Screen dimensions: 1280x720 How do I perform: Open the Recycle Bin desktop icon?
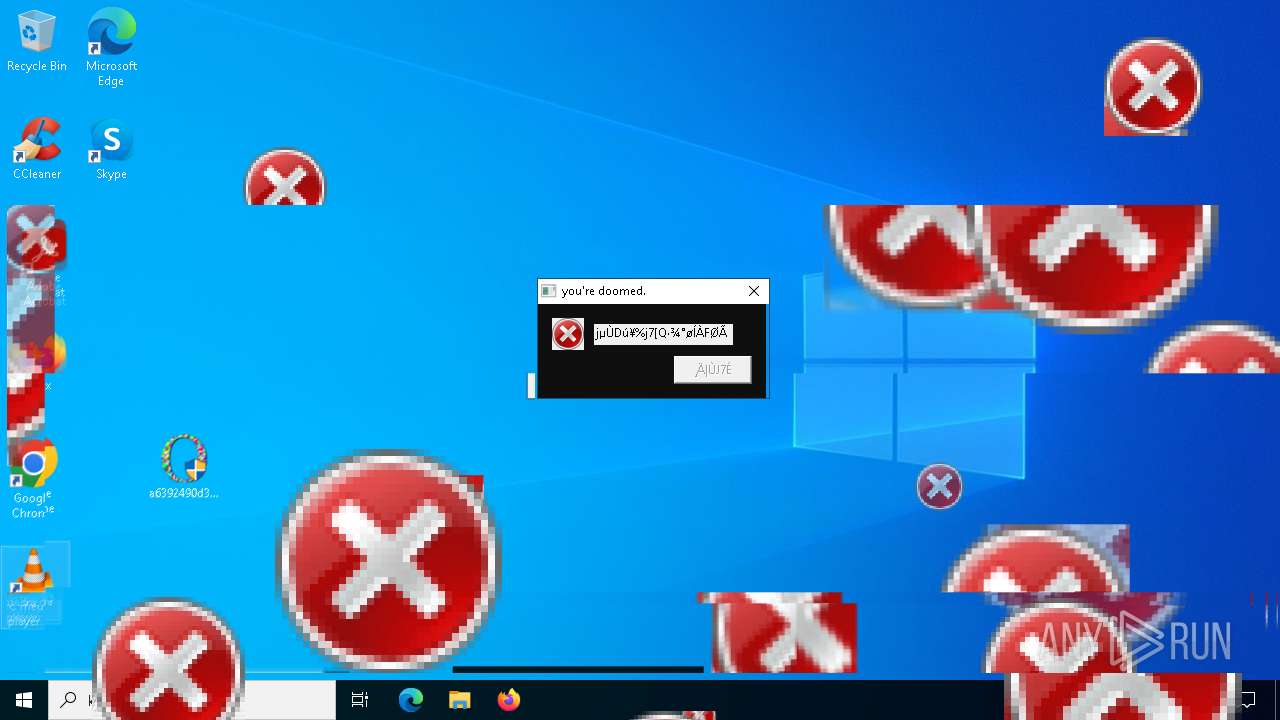click(x=37, y=42)
